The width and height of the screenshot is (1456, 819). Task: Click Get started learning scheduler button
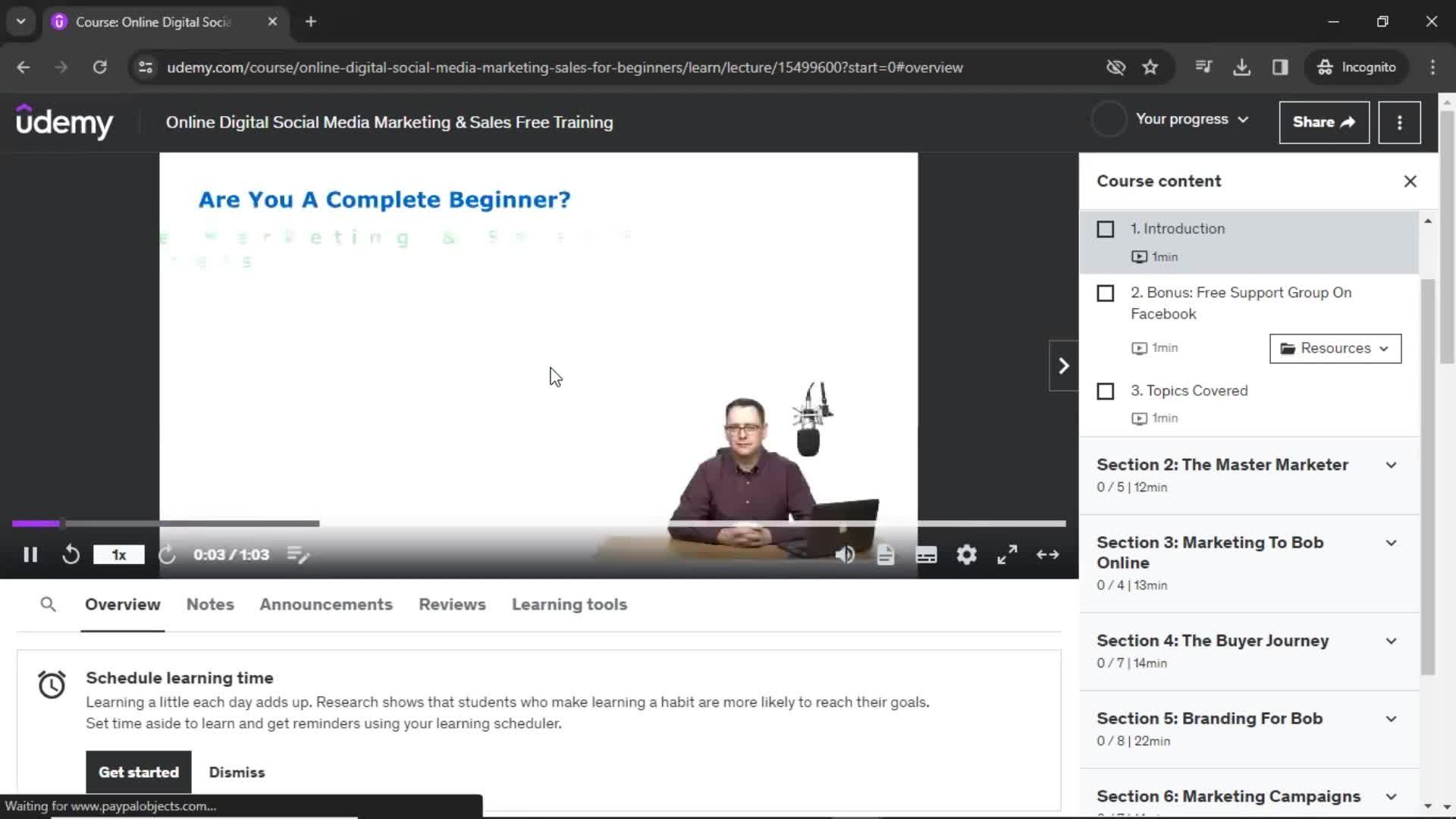click(139, 772)
